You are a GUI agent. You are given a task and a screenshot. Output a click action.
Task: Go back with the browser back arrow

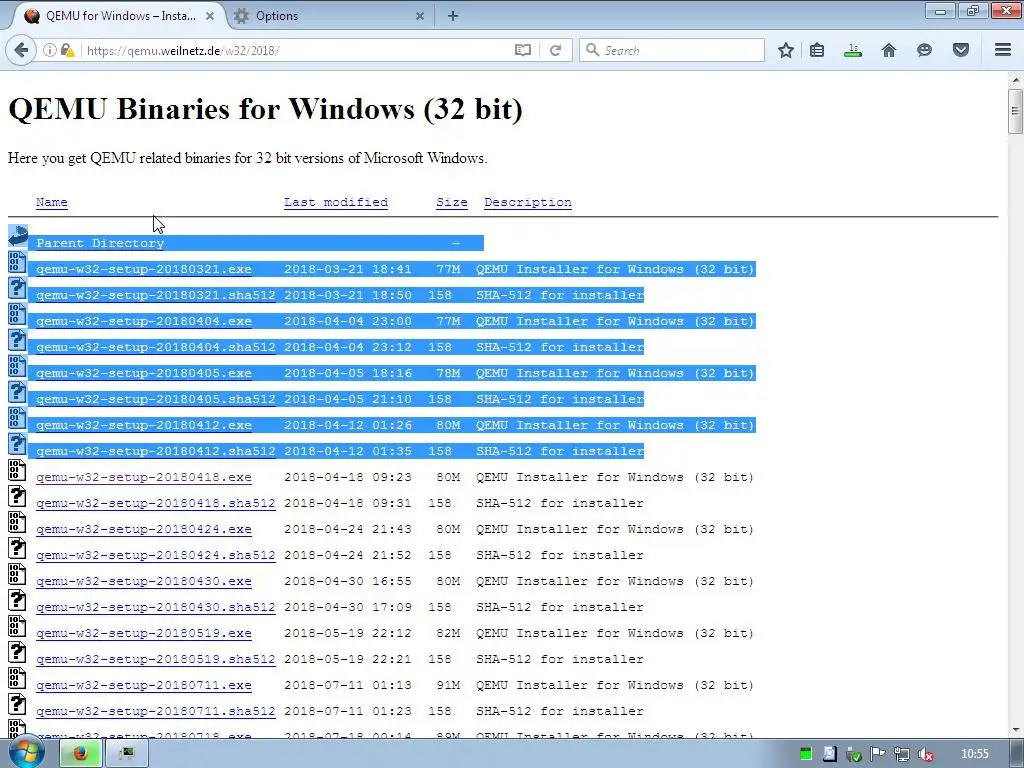(22, 50)
